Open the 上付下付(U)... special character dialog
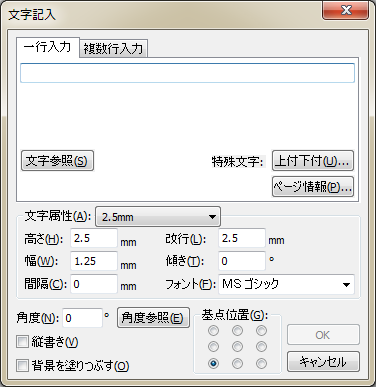376x387 pixels. [313, 161]
